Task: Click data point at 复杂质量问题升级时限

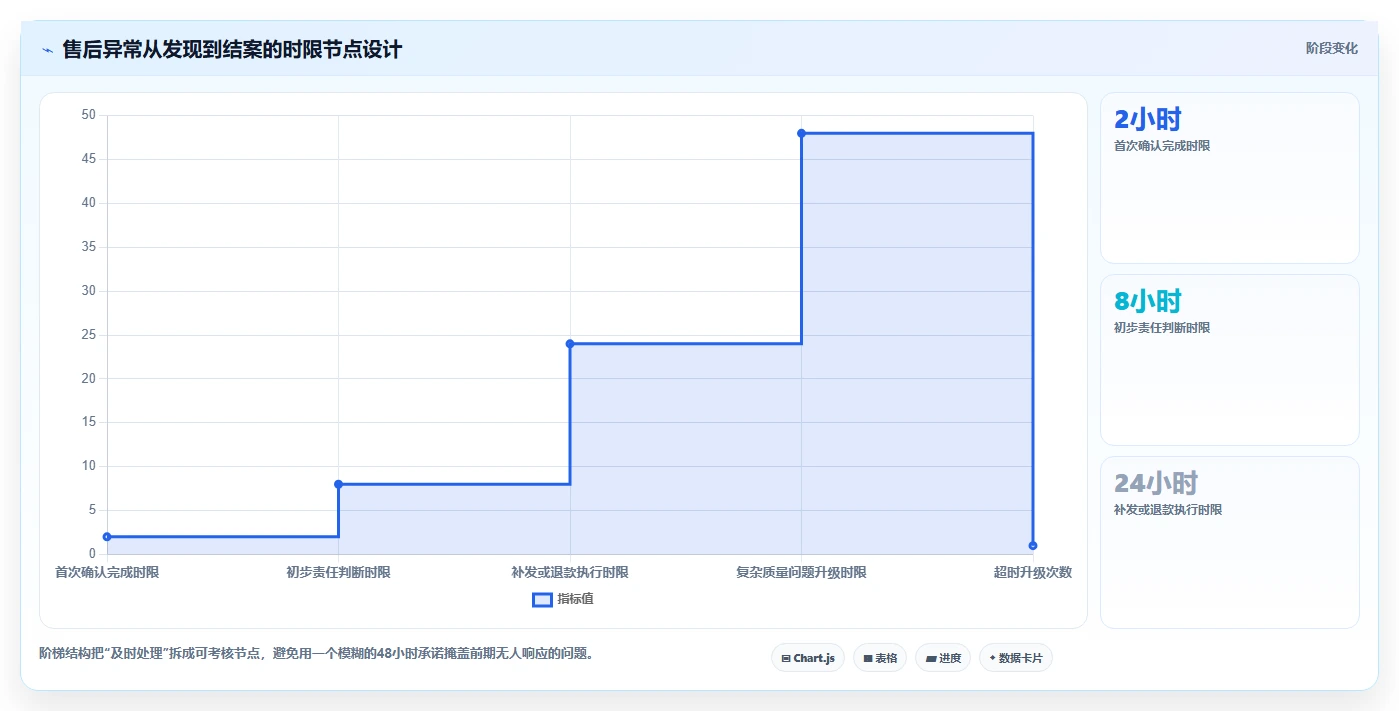Action: 801,133
